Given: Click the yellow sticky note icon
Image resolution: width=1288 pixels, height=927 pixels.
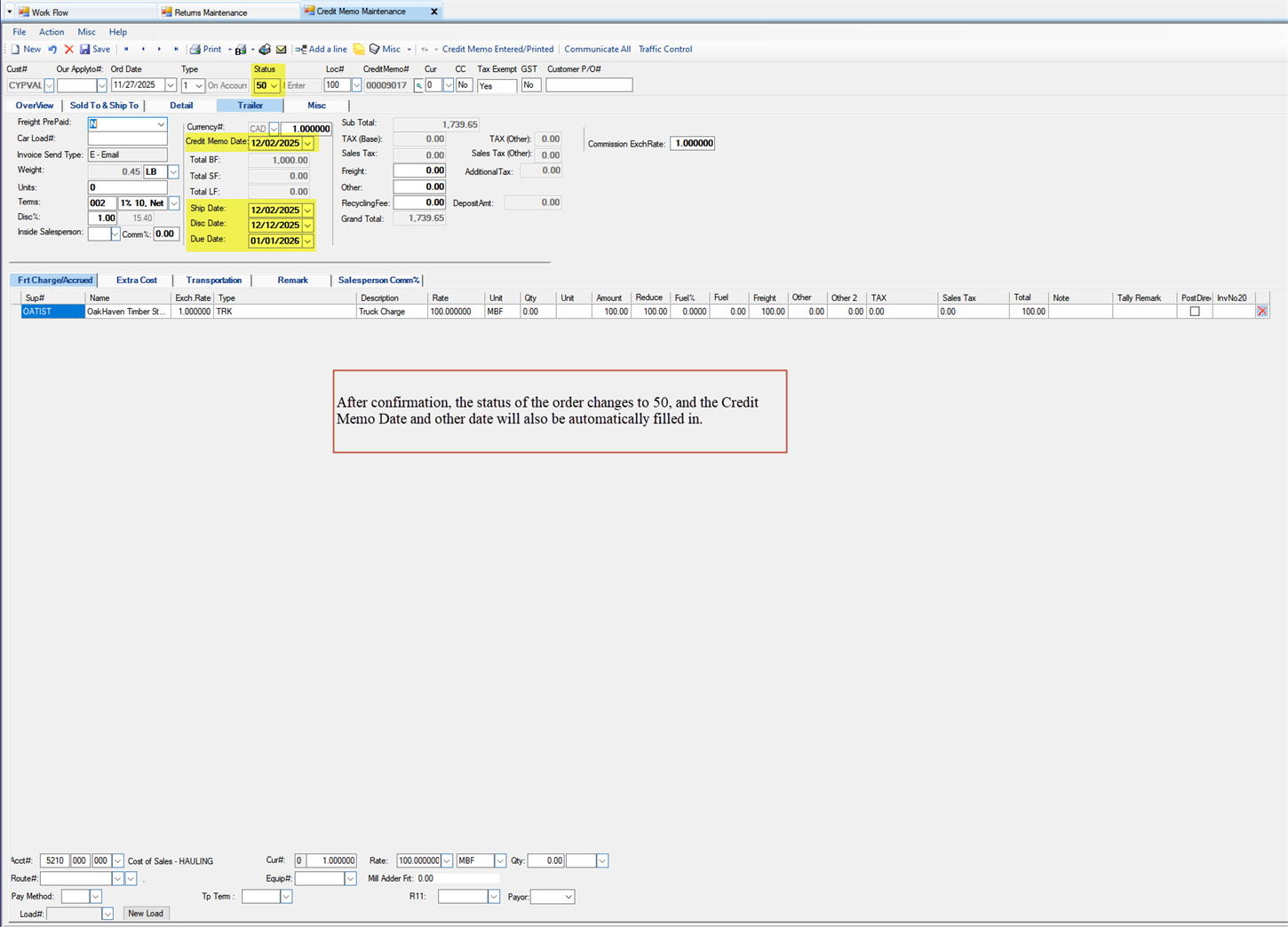Looking at the screenshot, I should [x=359, y=50].
